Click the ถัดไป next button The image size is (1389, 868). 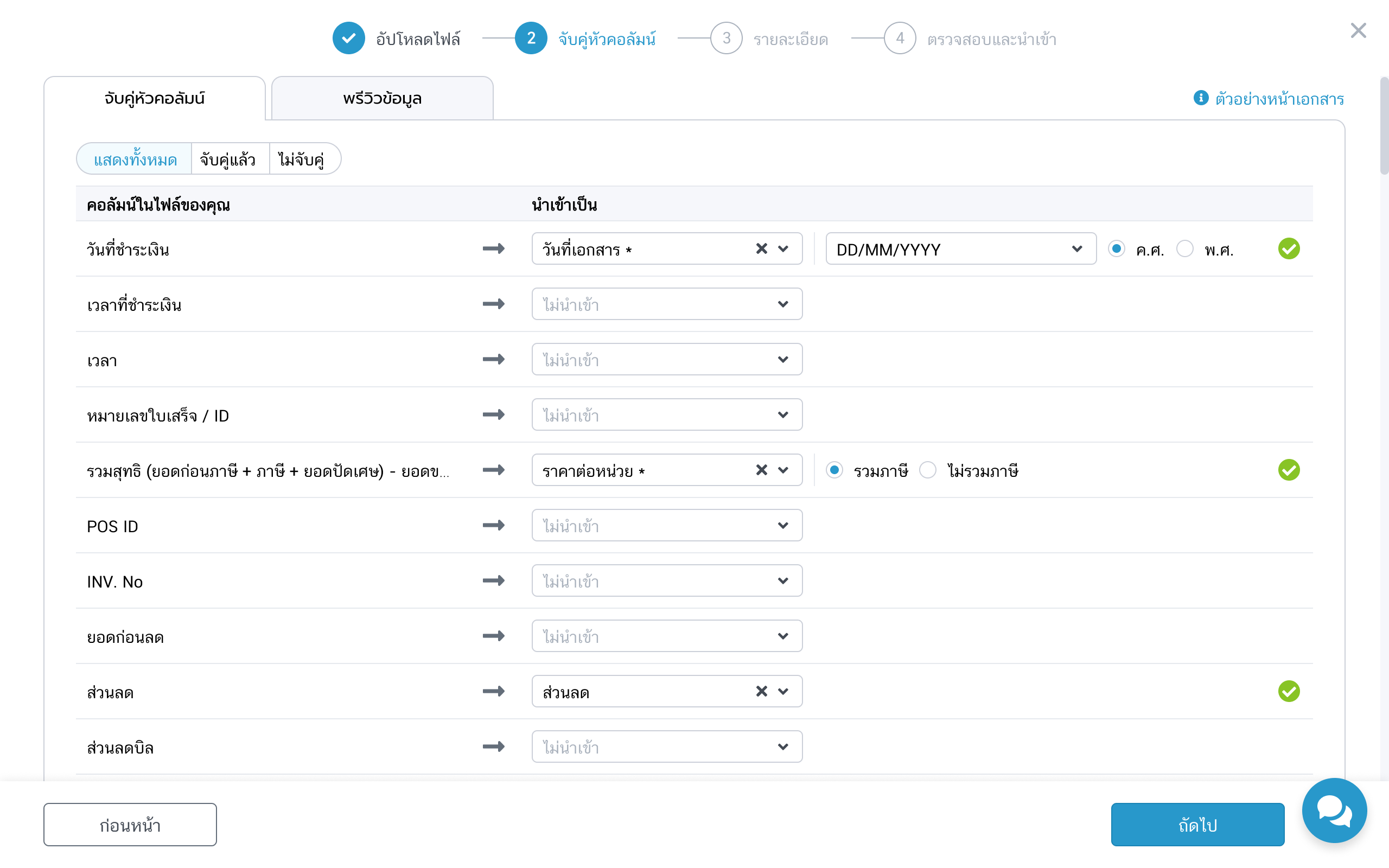(1197, 825)
